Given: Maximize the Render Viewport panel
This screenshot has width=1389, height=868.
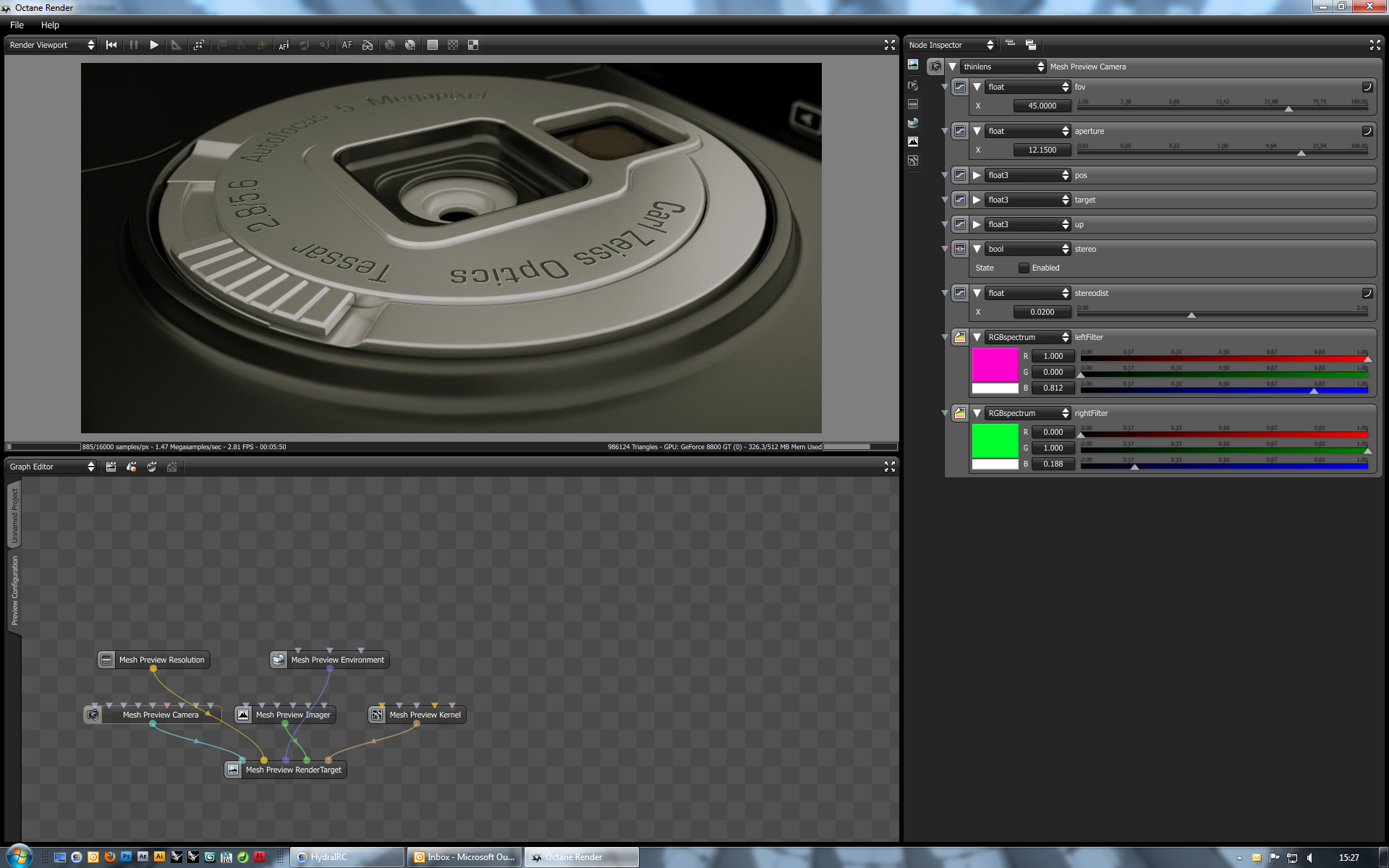Looking at the screenshot, I should [889, 45].
